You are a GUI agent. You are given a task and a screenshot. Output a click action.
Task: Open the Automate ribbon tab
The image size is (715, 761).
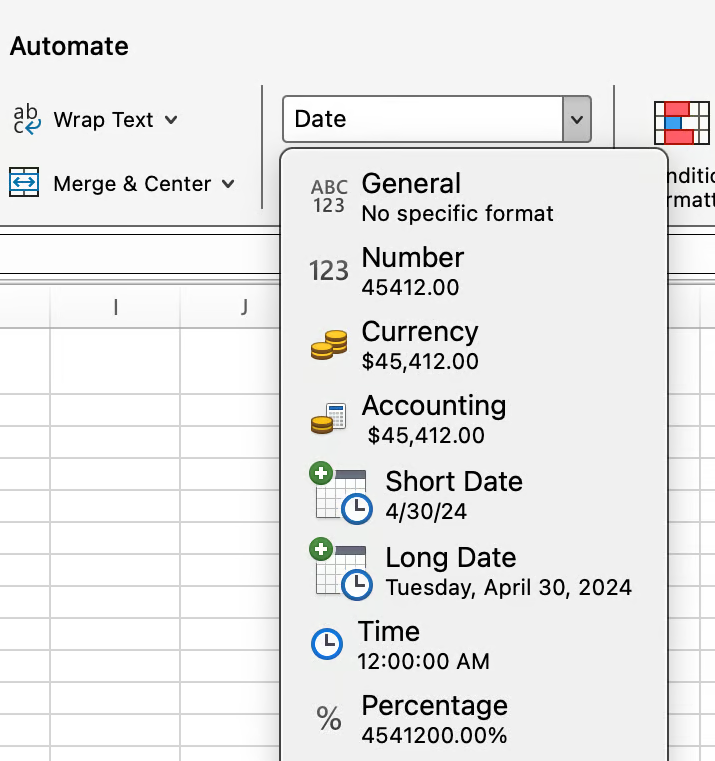pos(69,46)
